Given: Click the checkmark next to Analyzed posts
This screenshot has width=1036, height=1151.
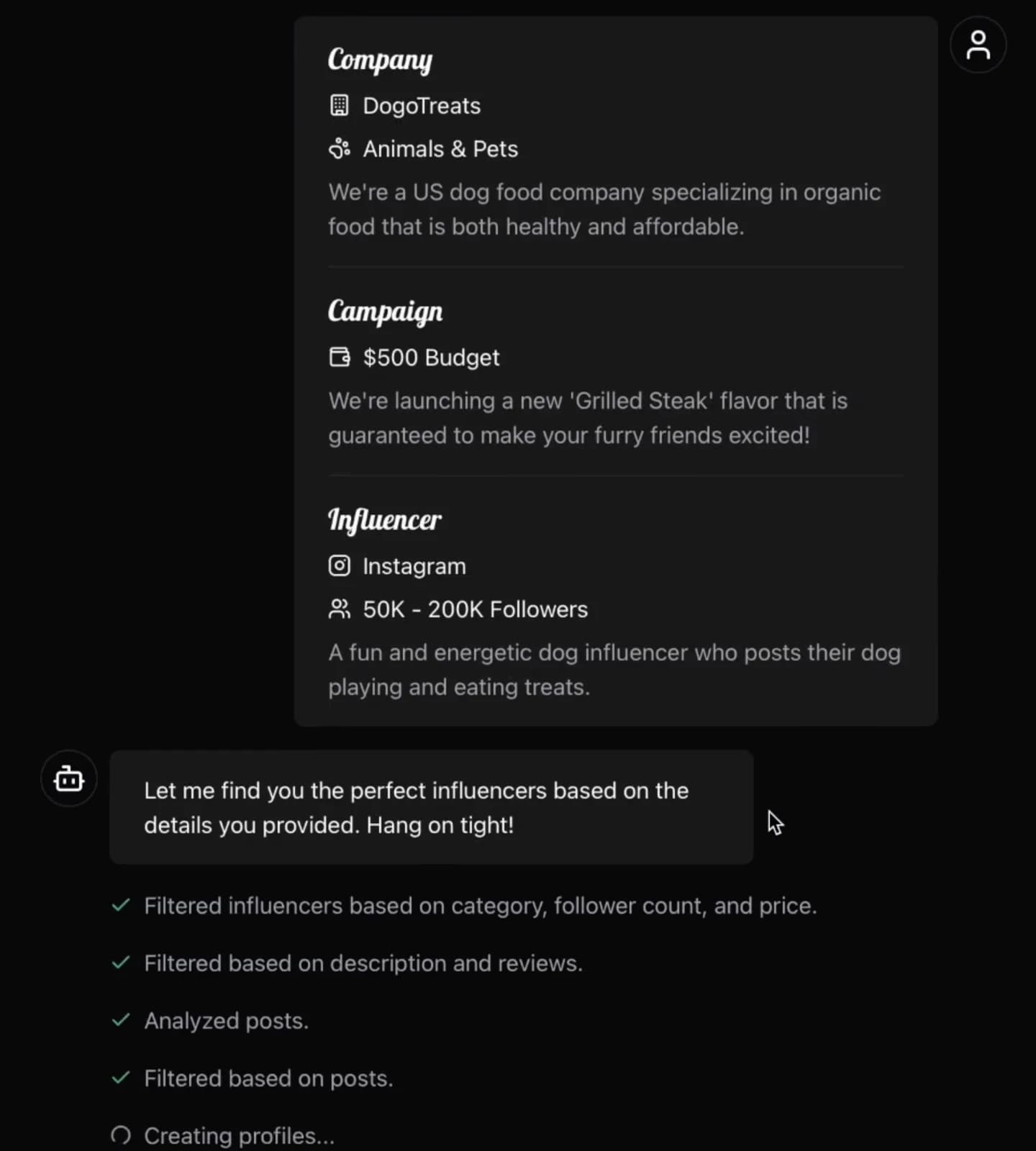Looking at the screenshot, I should coord(121,1020).
